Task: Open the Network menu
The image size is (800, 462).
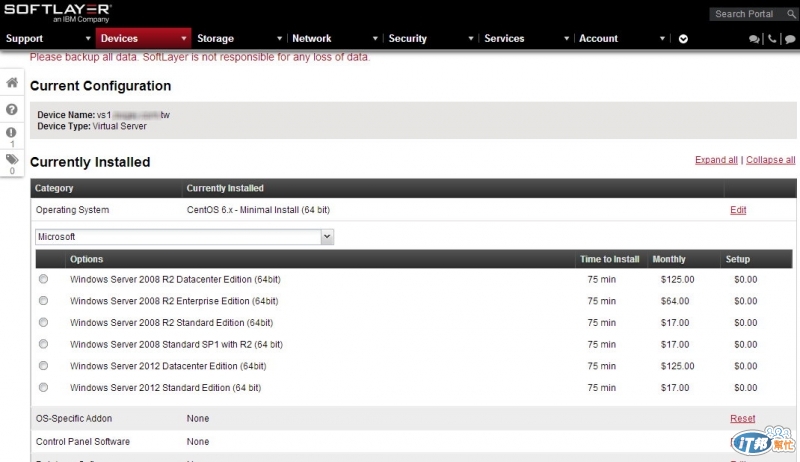Action: coord(312,39)
